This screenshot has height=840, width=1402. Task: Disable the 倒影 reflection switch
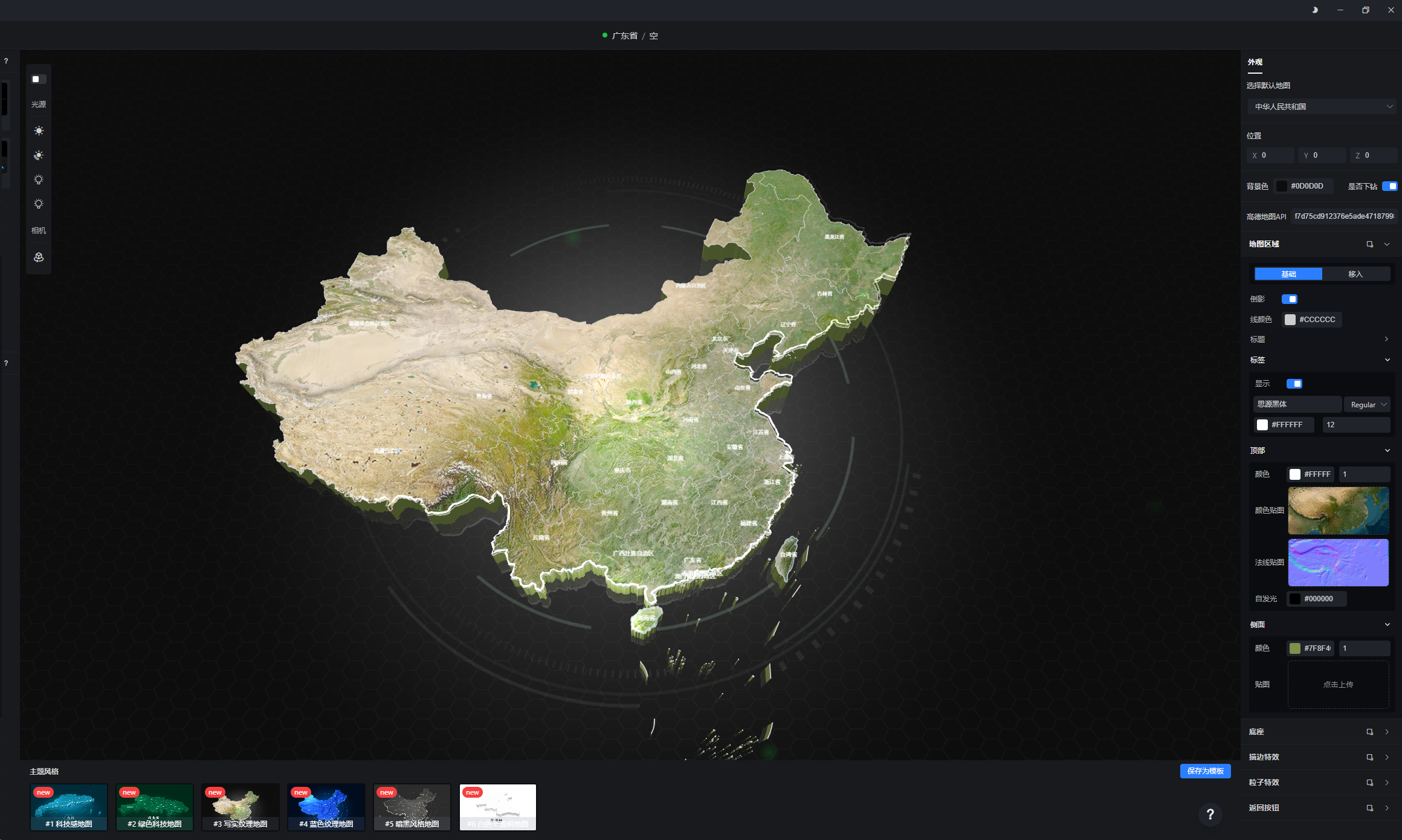pyautogui.click(x=1289, y=299)
